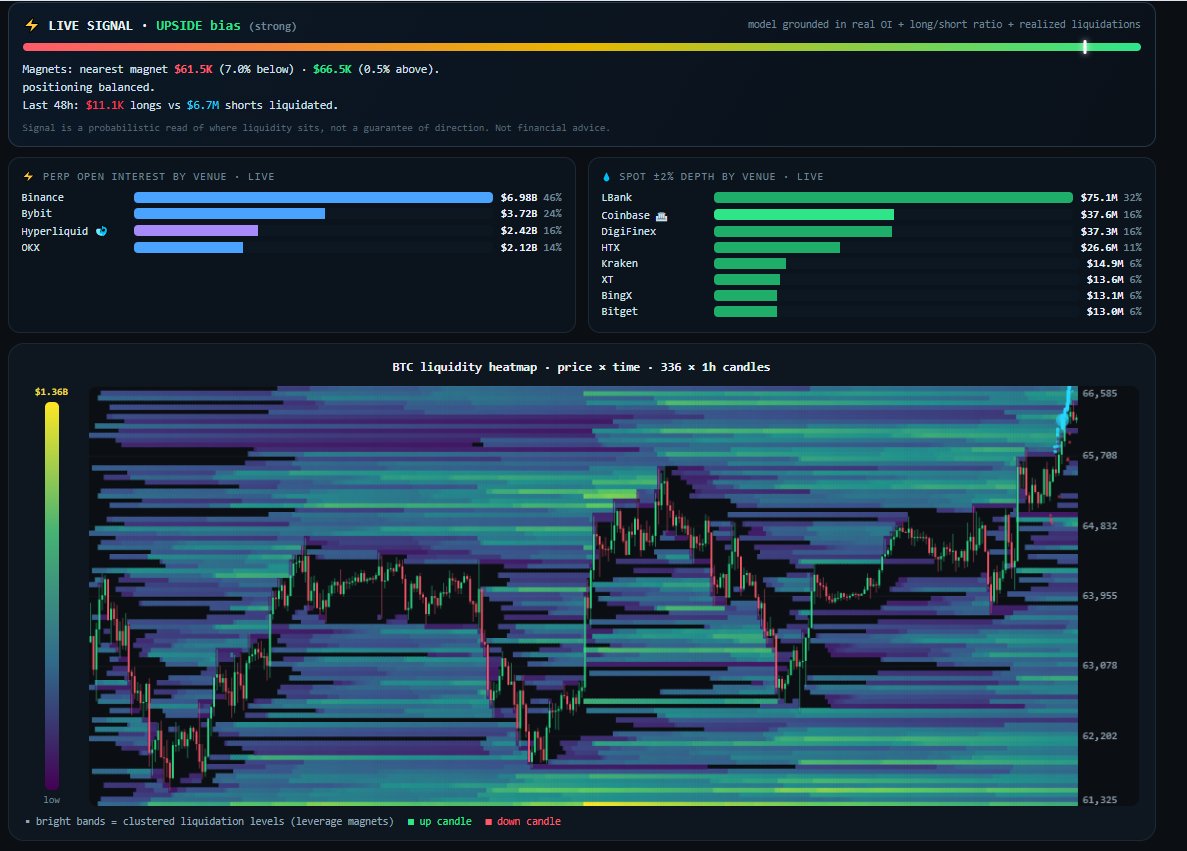Click the '61,325' price axis label

click(1099, 800)
